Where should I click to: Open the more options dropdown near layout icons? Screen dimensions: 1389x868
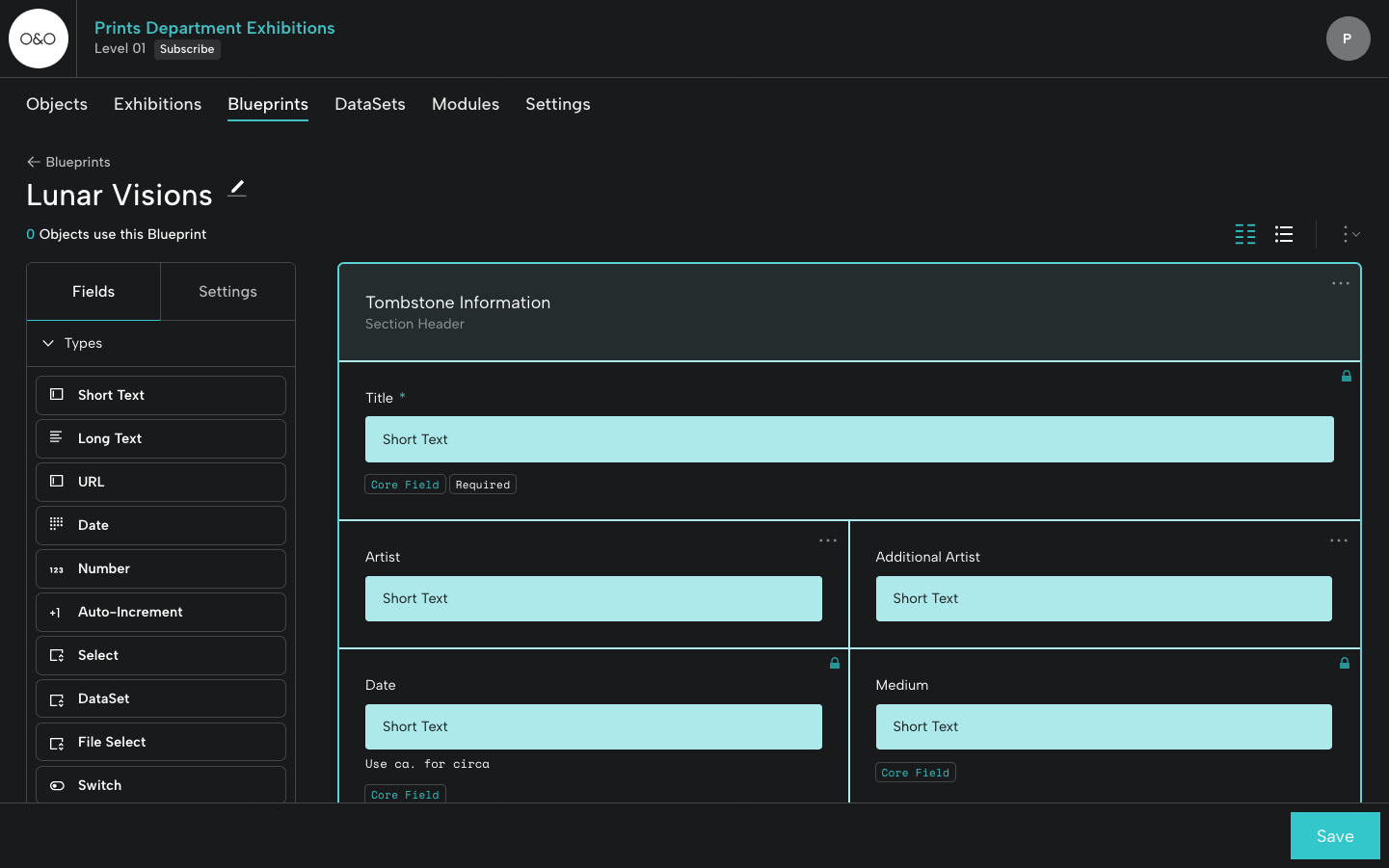coord(1351,234)
